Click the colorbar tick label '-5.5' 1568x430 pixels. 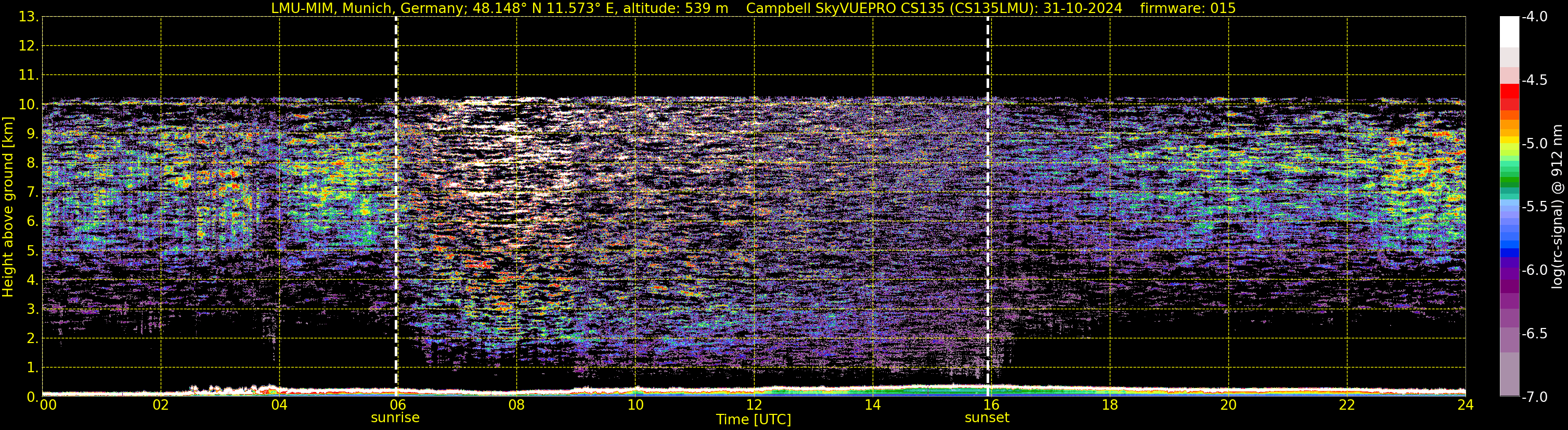[1535, 207]
